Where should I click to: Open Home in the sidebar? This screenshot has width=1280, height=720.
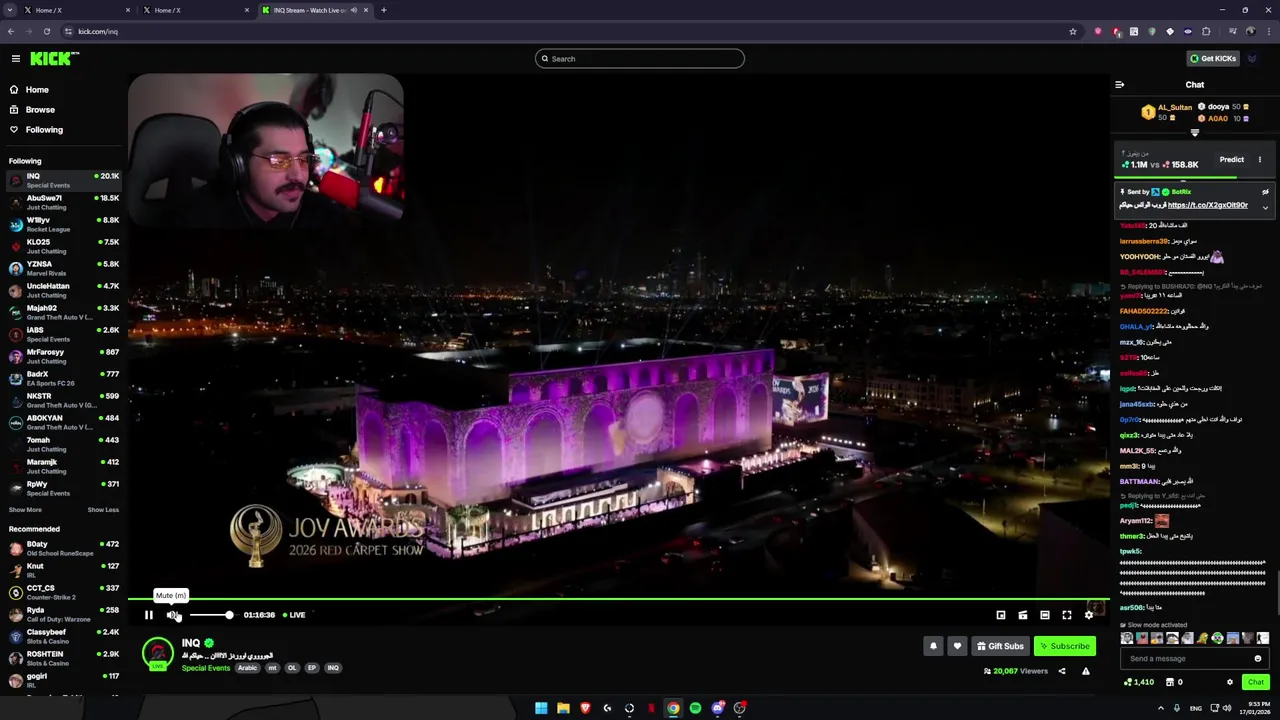pyautogui.click(x=37, y=90)
